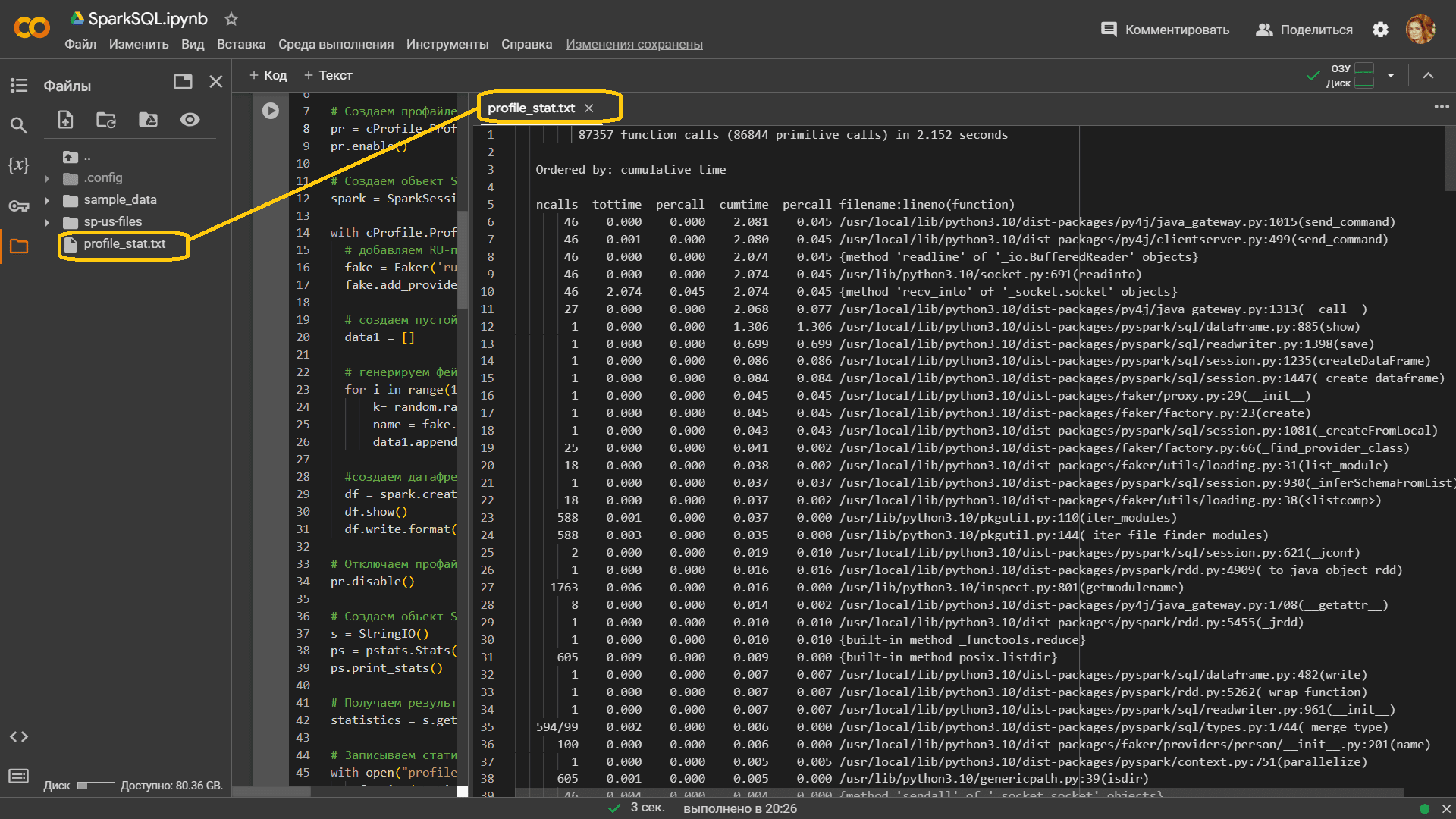The height and width of the screenshot is (819, 1456).
Task: Close the profile_stat.txt tab
Action: pyautogui.click(x=589, y=108)
